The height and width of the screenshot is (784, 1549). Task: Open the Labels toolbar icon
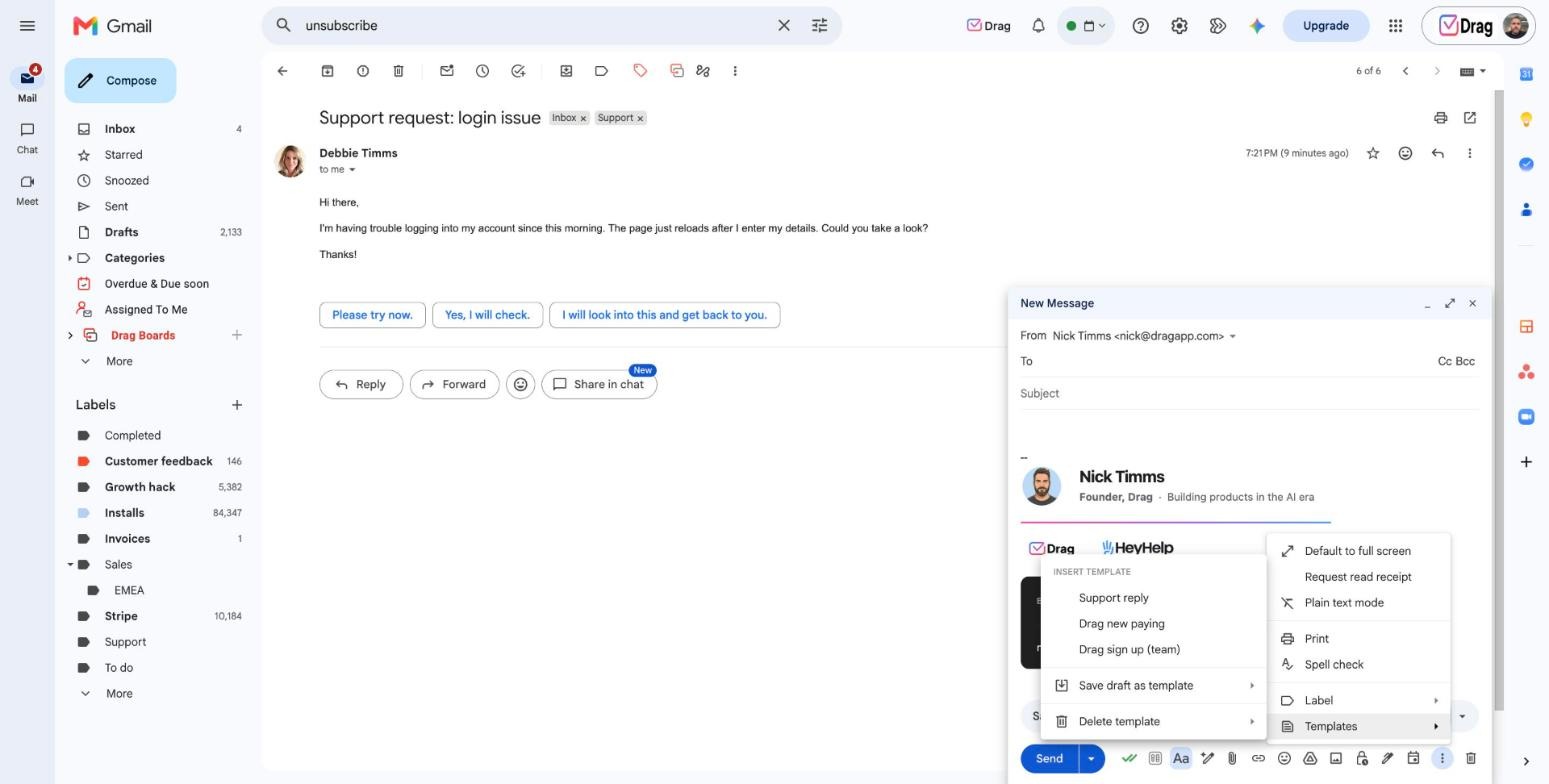coord(601,71)
